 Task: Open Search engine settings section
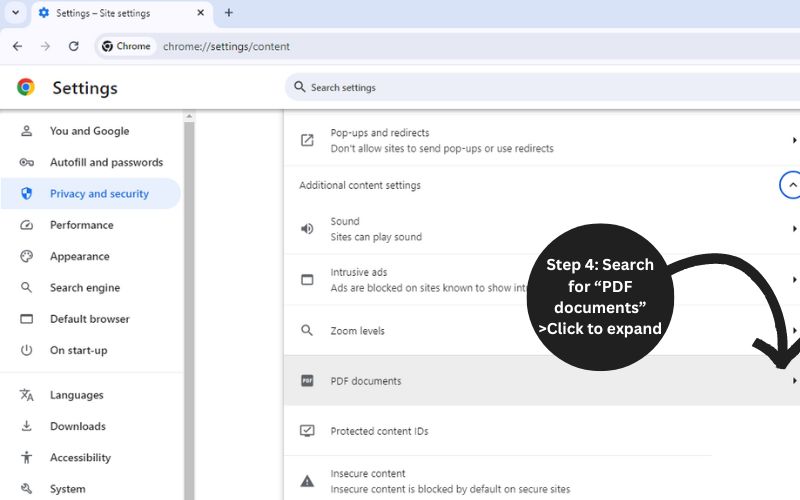(90, 288)
